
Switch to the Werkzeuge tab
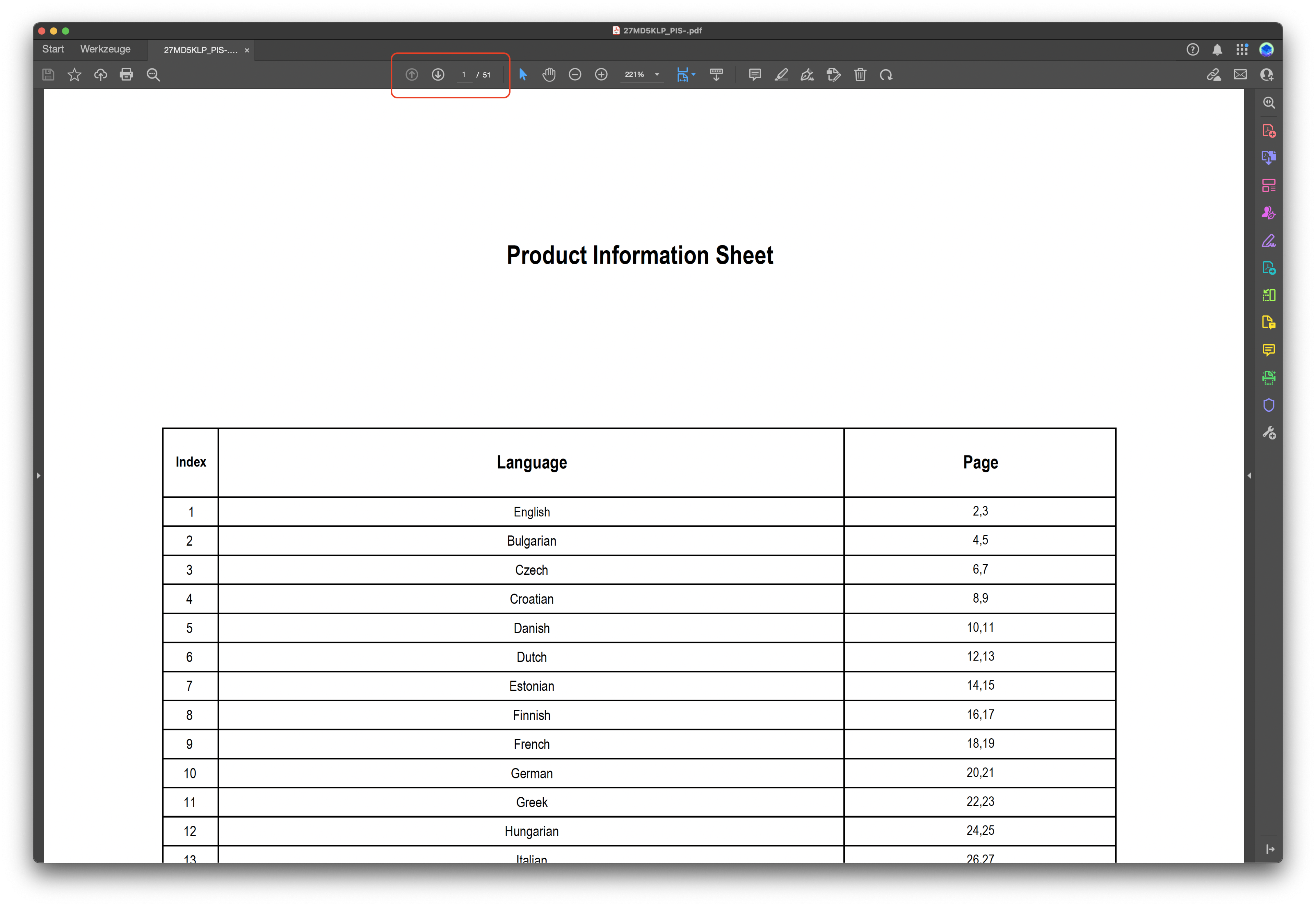(105, 49)
